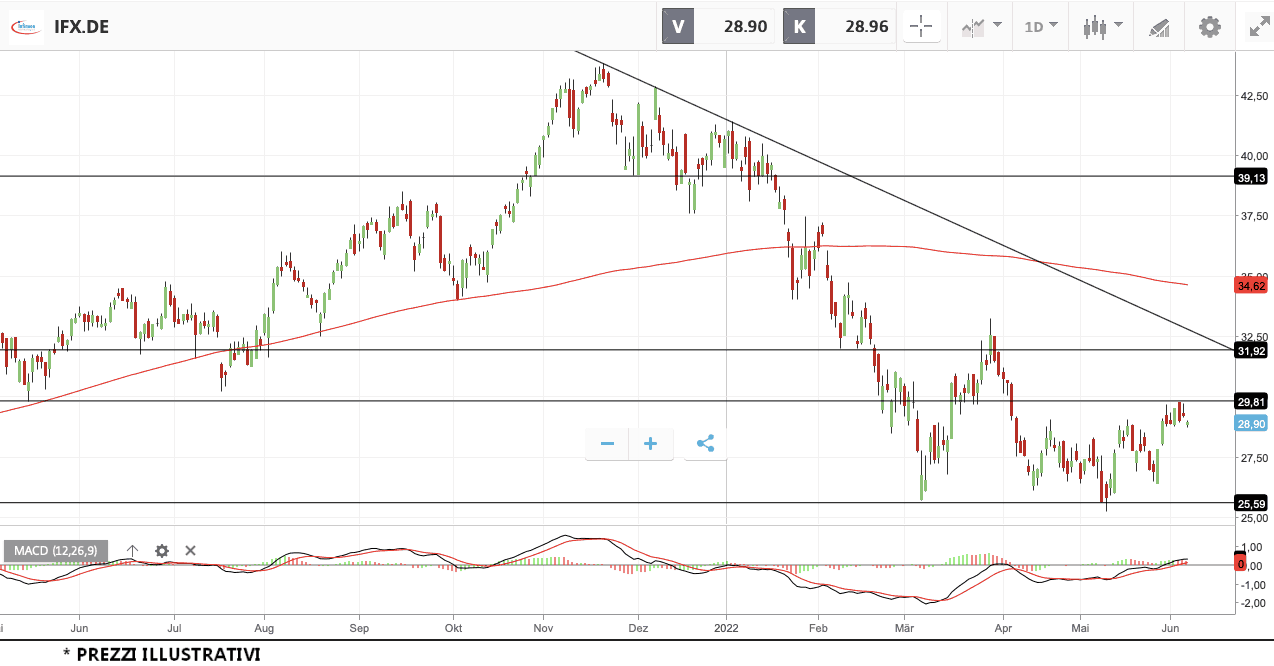Select the 25,59 horizontal line price label
1274x666 pixels.
coord(1252,503)
